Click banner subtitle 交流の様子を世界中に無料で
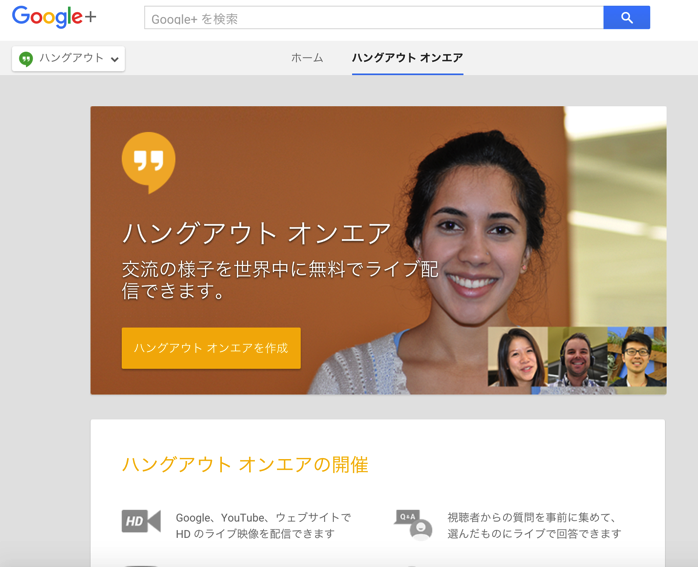 tap(280, 279)
